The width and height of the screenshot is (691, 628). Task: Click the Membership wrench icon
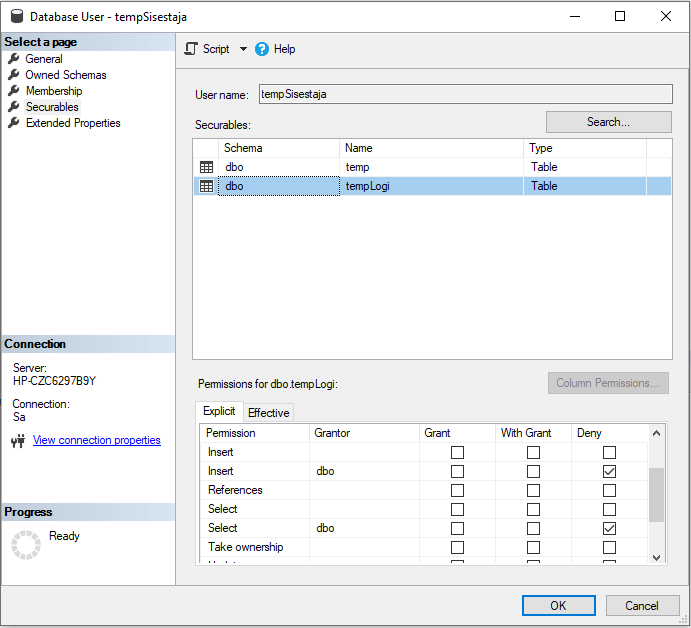tap(14, 91)
